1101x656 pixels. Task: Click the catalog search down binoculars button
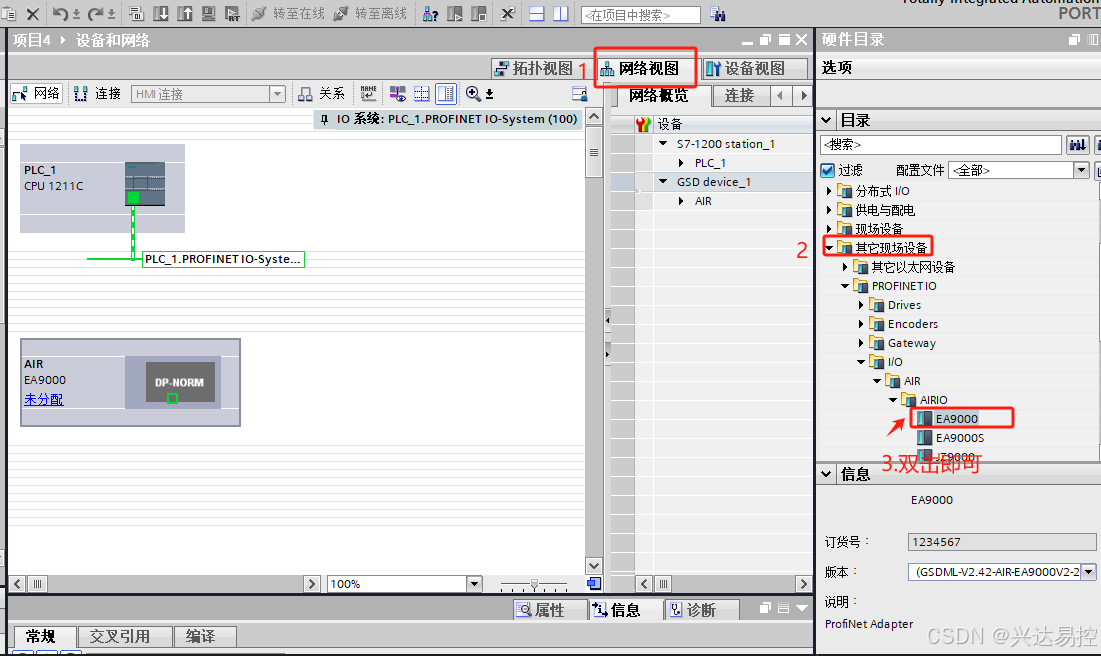click(x=1077, y=145)
